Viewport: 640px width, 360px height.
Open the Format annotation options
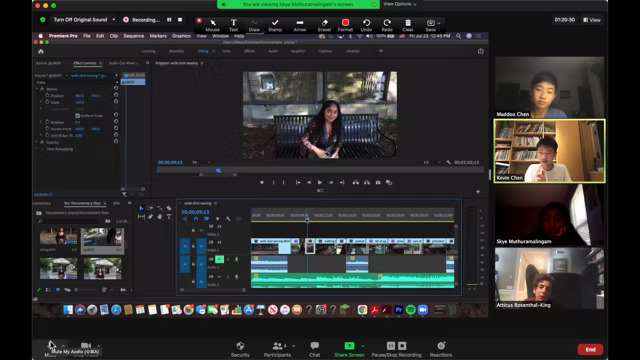[x=345, y=25]
